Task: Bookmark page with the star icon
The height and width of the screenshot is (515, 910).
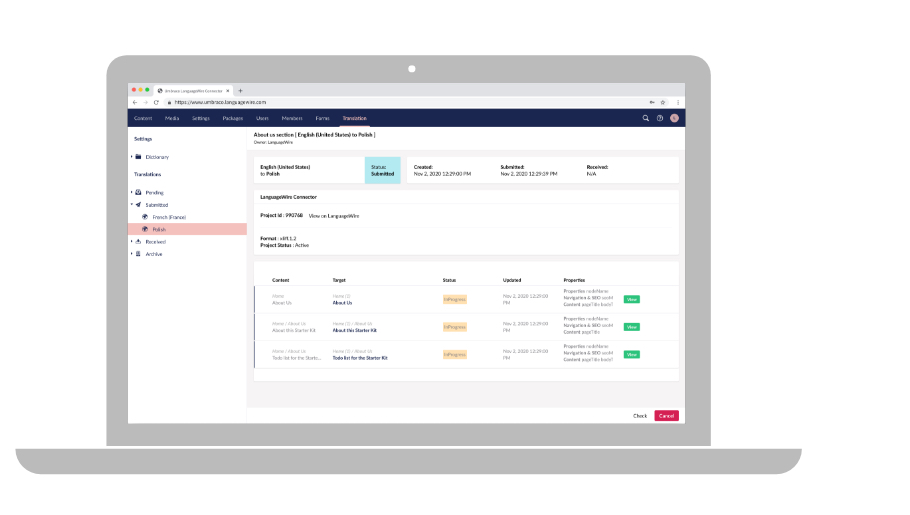Action: 663,102
